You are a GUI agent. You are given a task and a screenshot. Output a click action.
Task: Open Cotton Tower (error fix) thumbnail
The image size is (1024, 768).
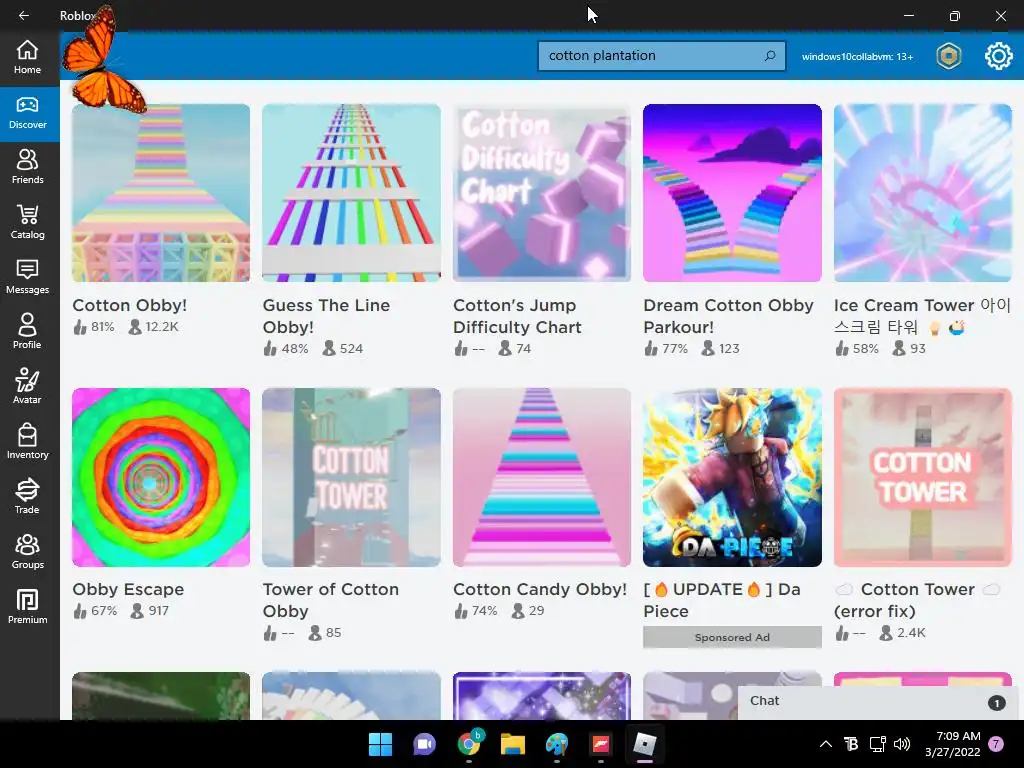pos(923,477)
